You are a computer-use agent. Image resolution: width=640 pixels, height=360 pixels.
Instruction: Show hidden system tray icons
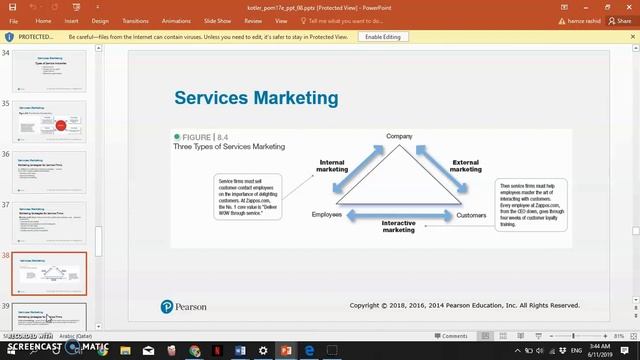click(x=518, y=351)
